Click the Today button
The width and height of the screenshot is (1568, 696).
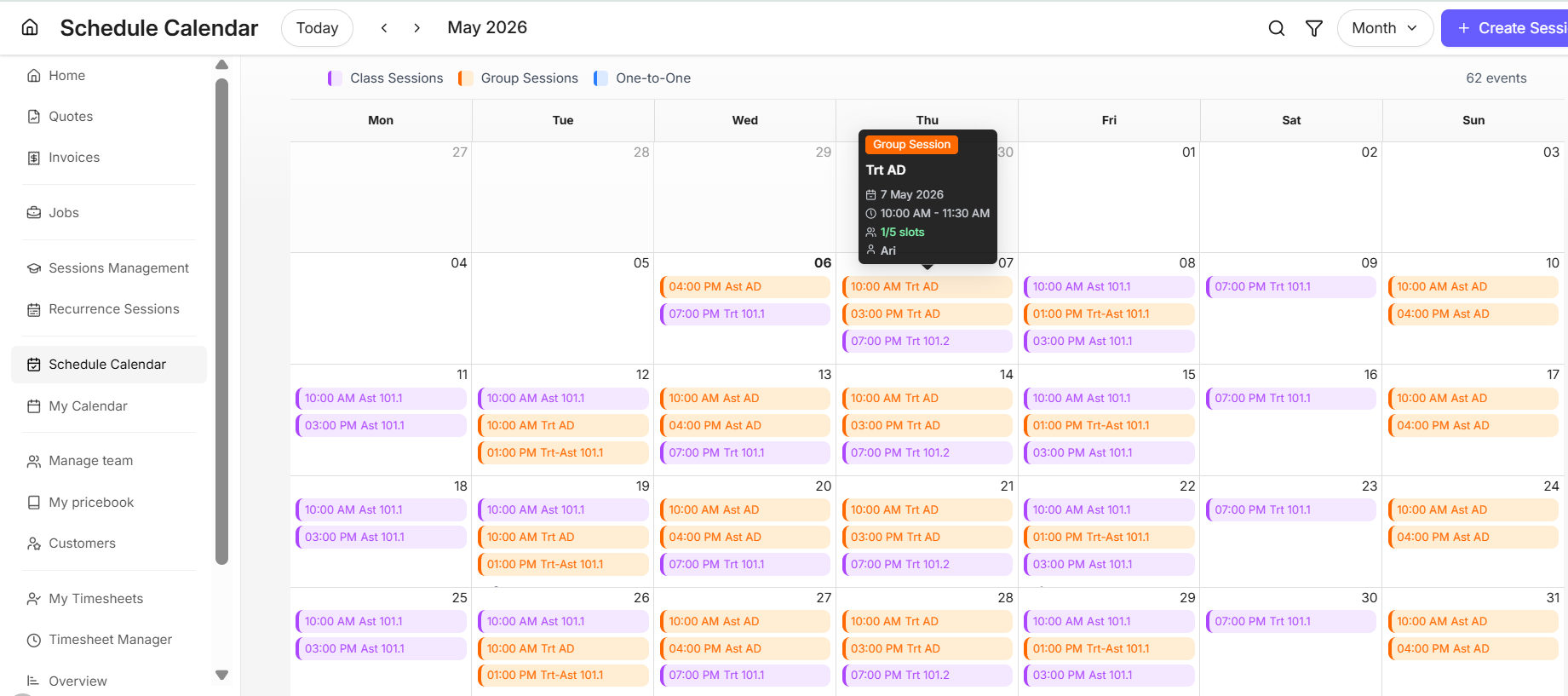(317, 28)
